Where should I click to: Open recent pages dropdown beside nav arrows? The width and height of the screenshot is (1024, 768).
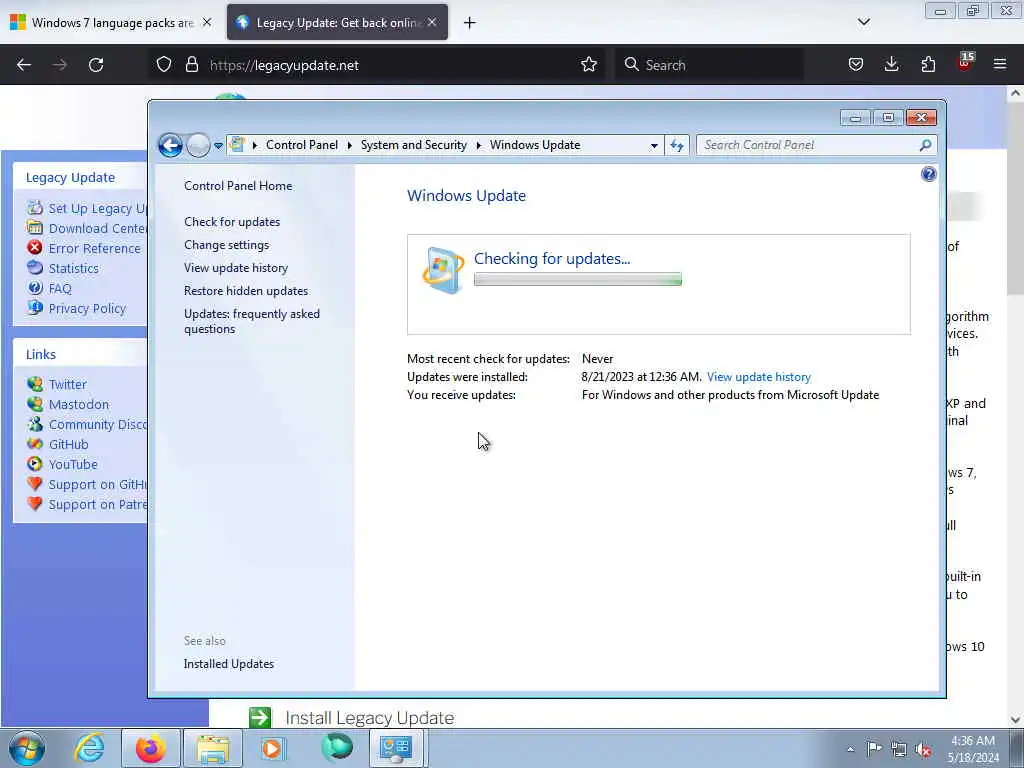(218, 146)
